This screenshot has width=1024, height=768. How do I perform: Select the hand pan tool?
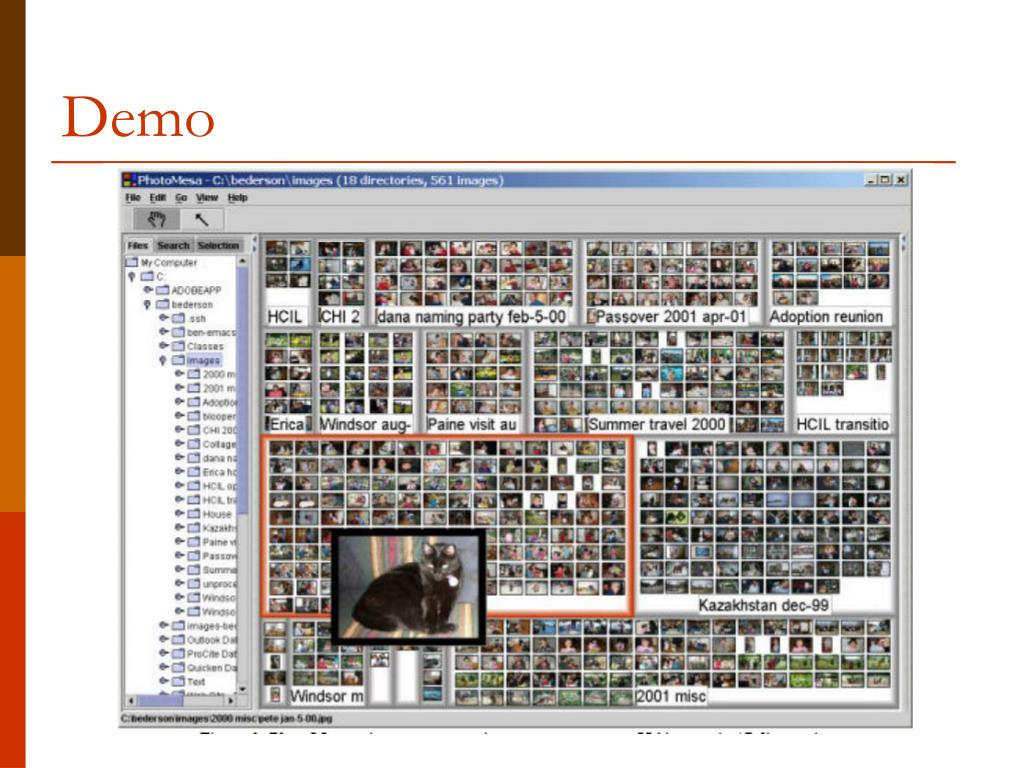pyautogui.click(x=156, y=219)
